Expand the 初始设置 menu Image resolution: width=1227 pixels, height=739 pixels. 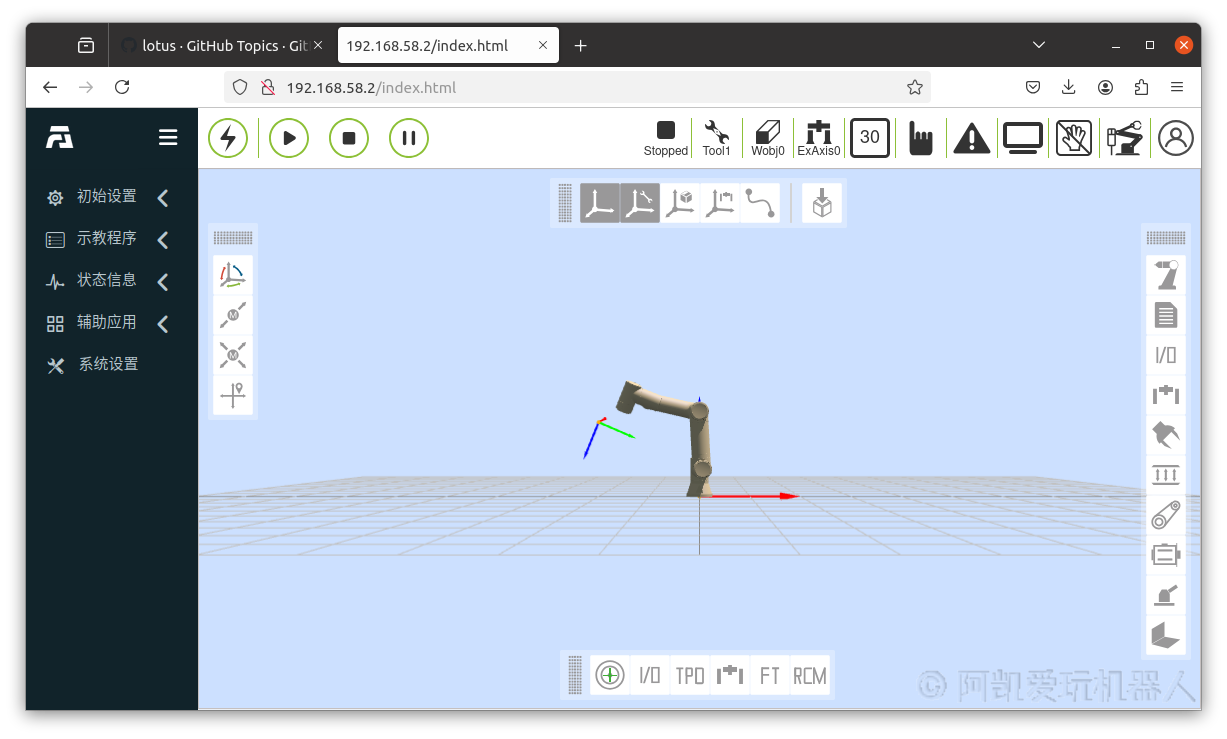pyautogui.click(x=106, y=197)
